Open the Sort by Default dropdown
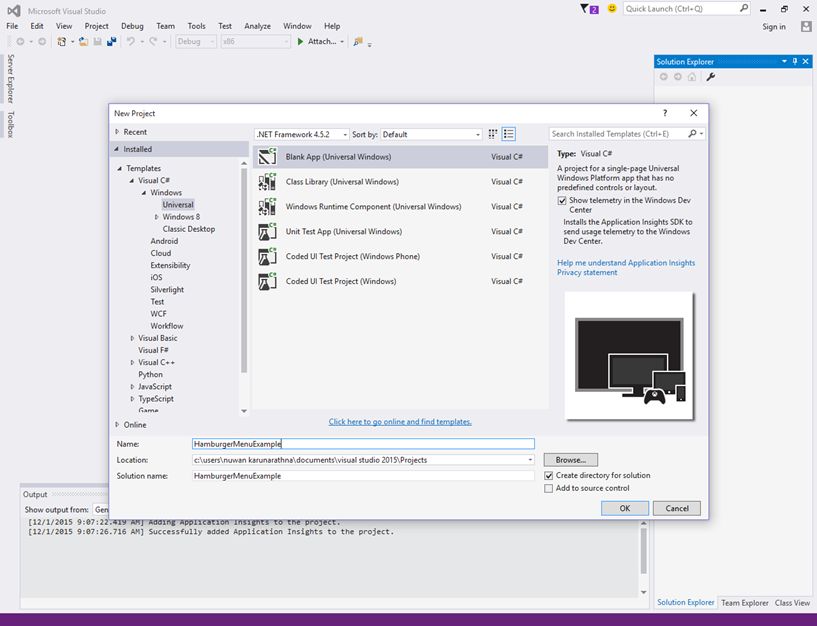Screen dimensions: 817x626 [x=431, y=134]
